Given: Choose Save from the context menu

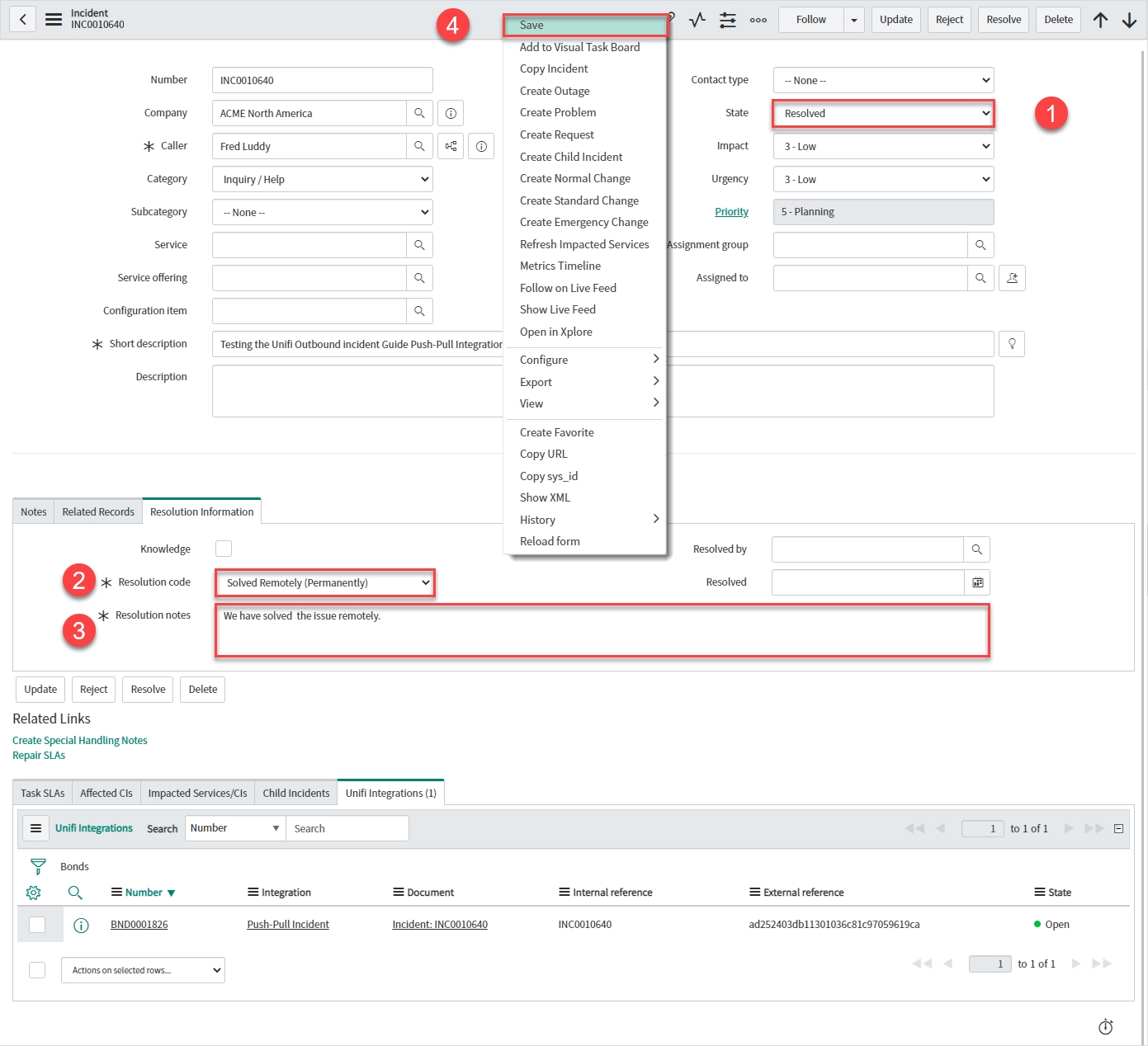Looking at the screenshot, I should (x=584, y=26).
